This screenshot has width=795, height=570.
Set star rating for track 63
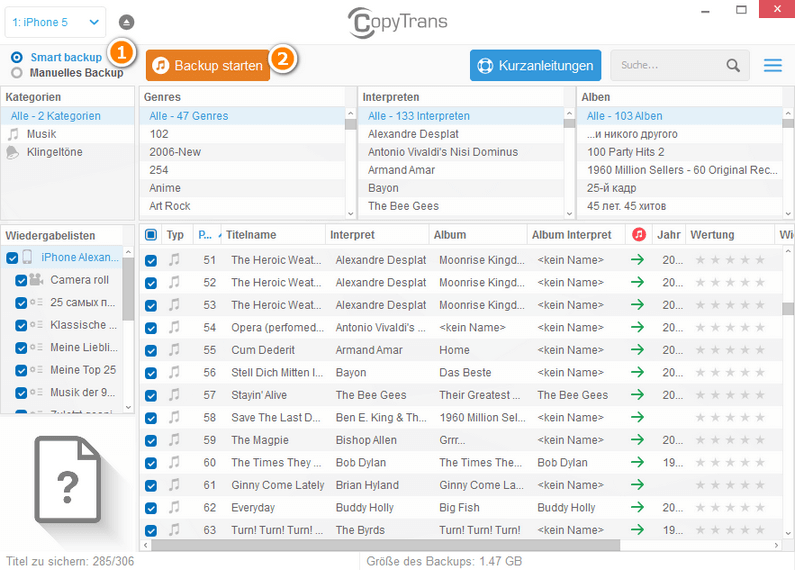click(730, 530)
